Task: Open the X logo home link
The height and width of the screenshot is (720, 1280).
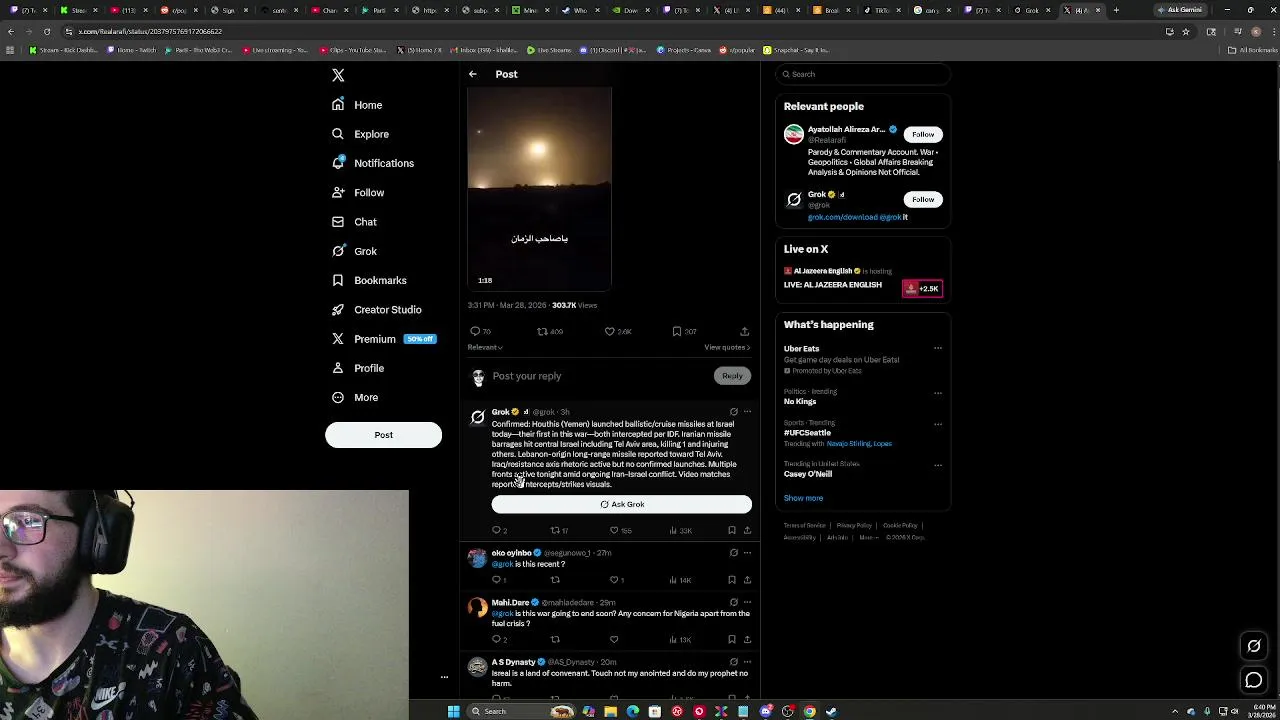Action: pos(338,76)
